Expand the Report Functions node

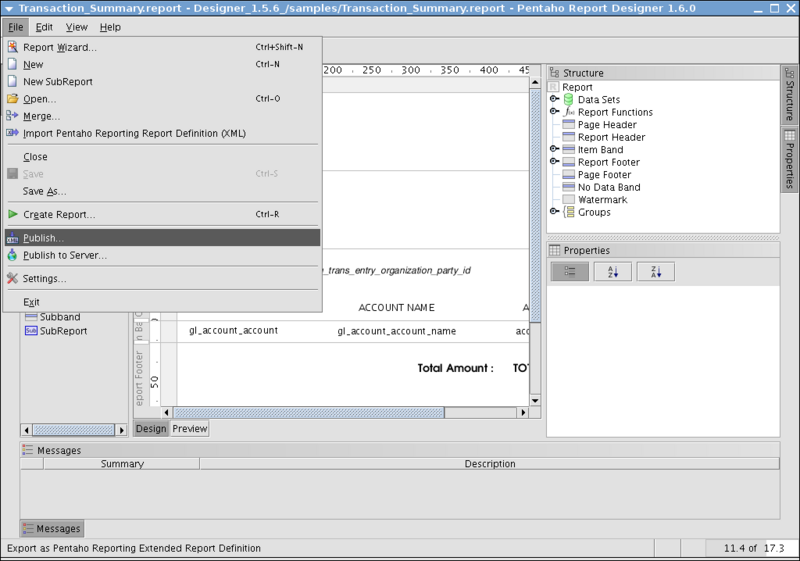554,111
